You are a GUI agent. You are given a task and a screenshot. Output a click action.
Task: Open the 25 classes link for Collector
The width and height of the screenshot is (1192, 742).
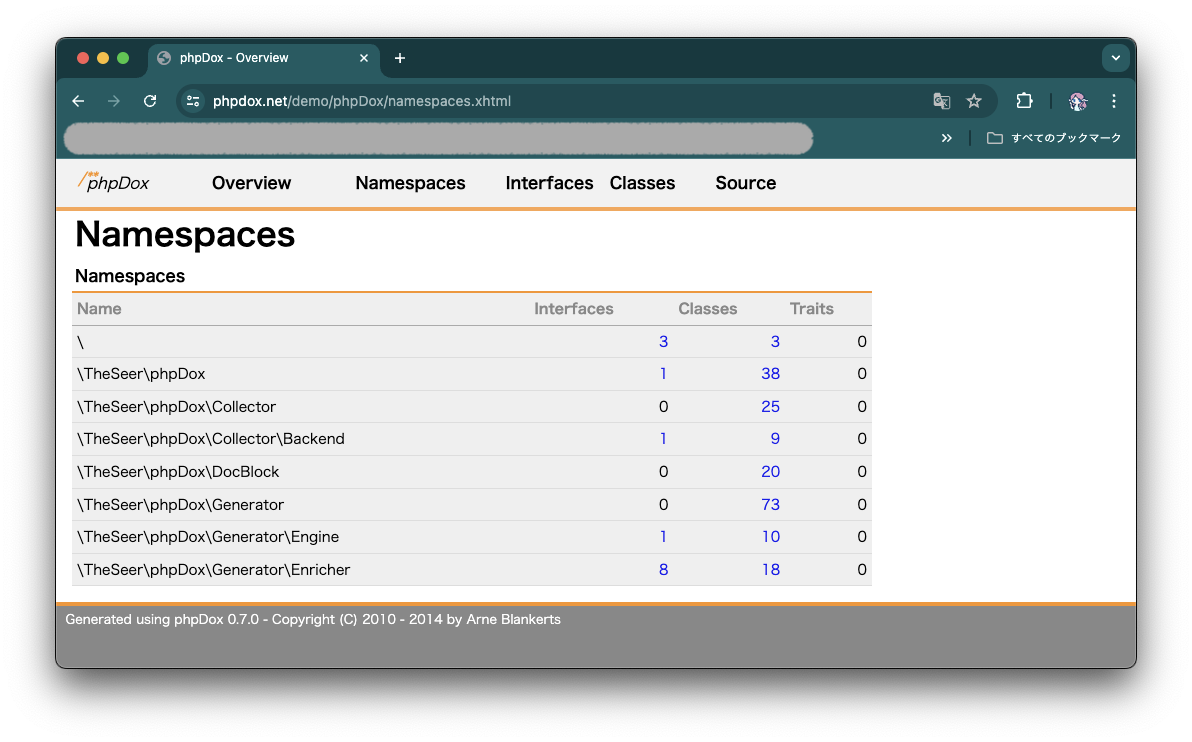(x=771, y=407)
